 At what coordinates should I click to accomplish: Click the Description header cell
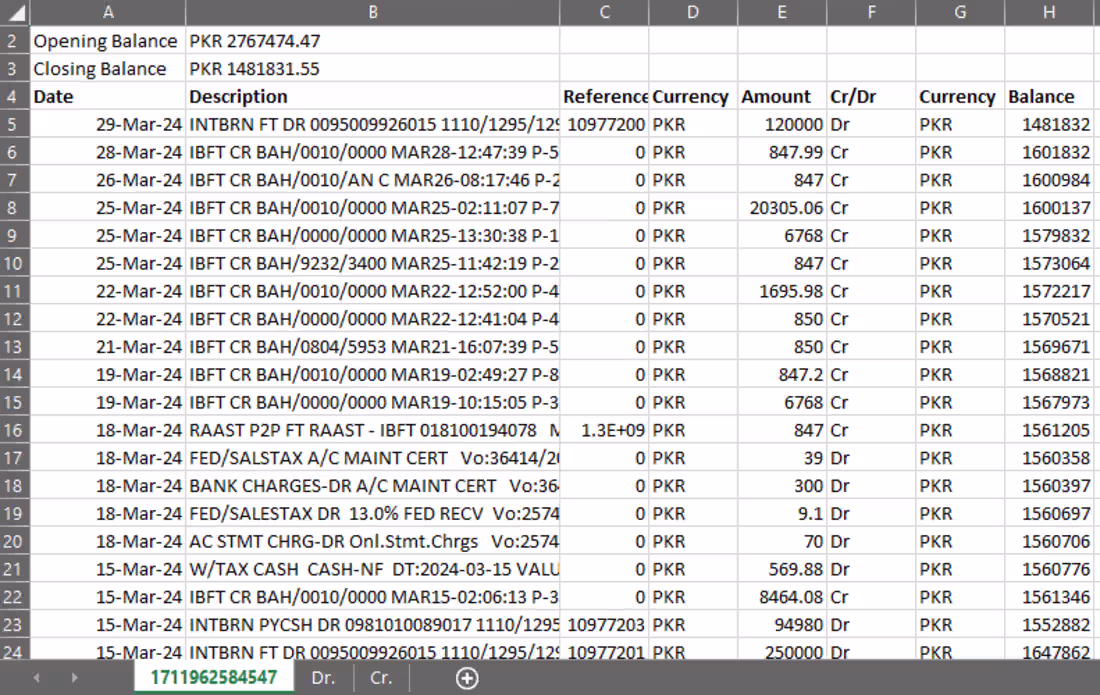pos(372,96)
